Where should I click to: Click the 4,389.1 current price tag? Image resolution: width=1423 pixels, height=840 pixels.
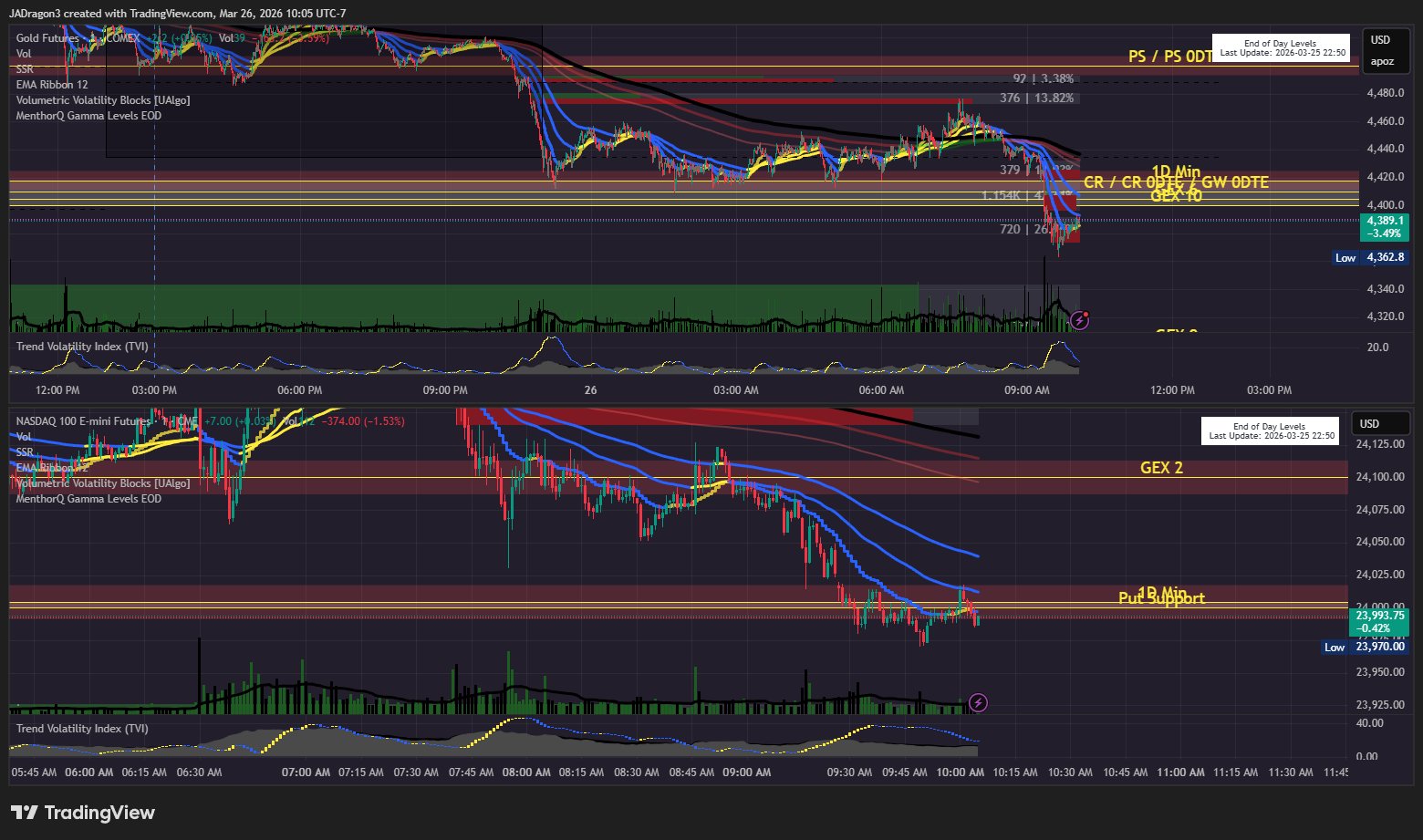click(1384, 227)
